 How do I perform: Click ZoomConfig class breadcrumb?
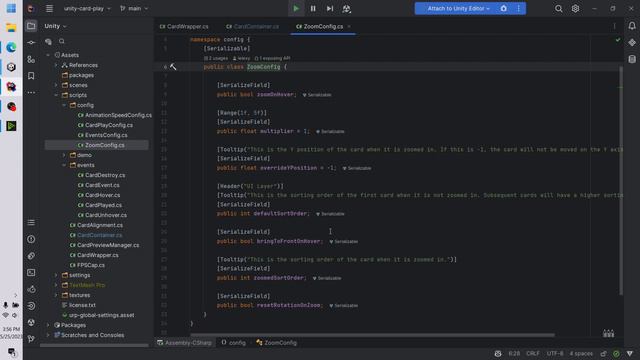click(277, 343)
